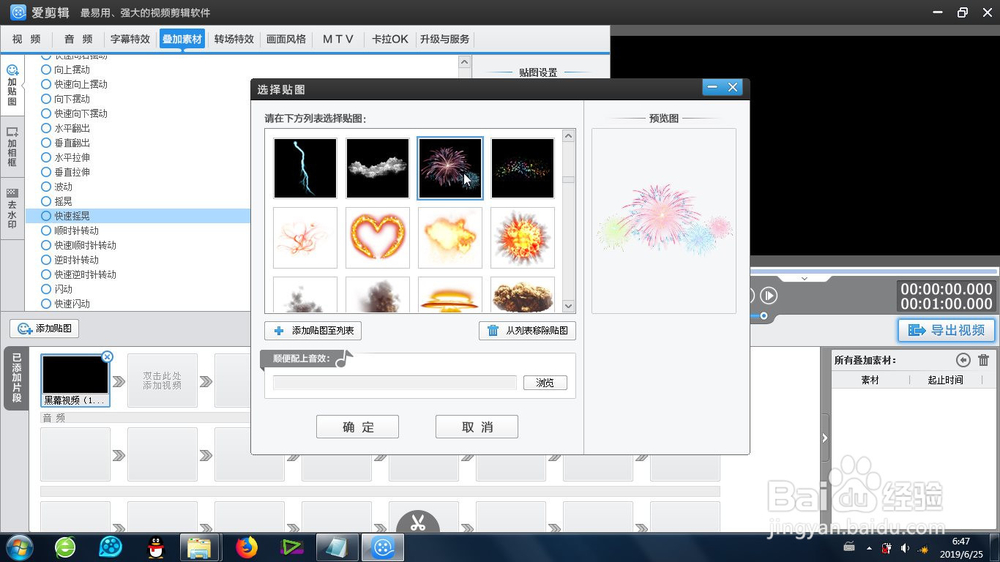Open the 卡拉OK tab
This screenshot has width=1000, height=562.
click(390, 39)
